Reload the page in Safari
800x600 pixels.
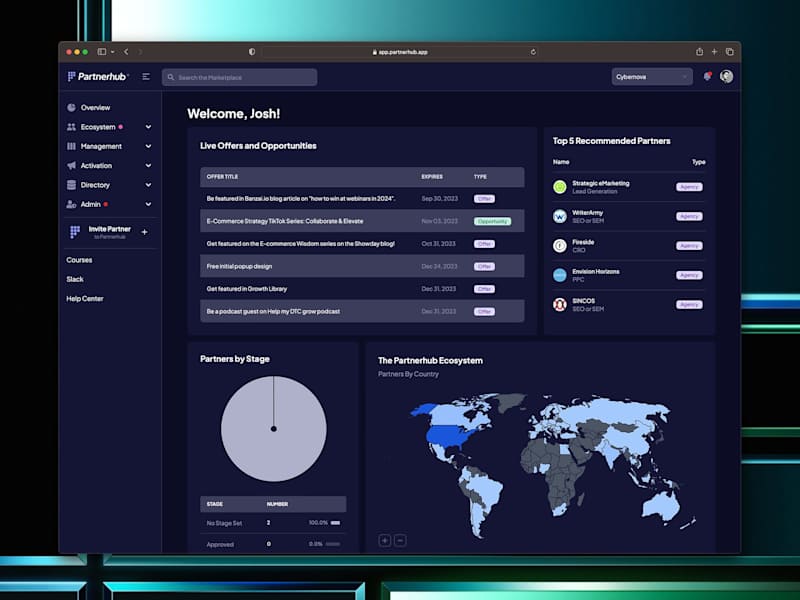pos(533,52)
